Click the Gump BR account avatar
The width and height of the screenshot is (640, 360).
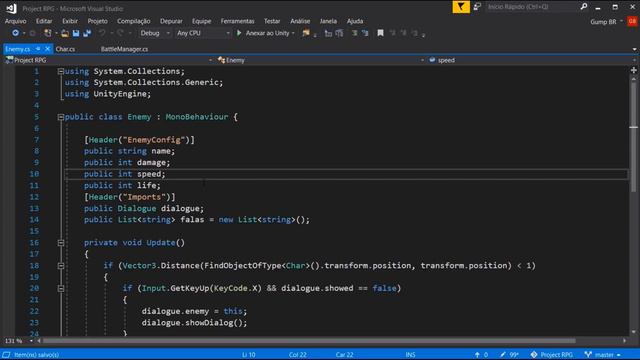(x=632, y=21)
